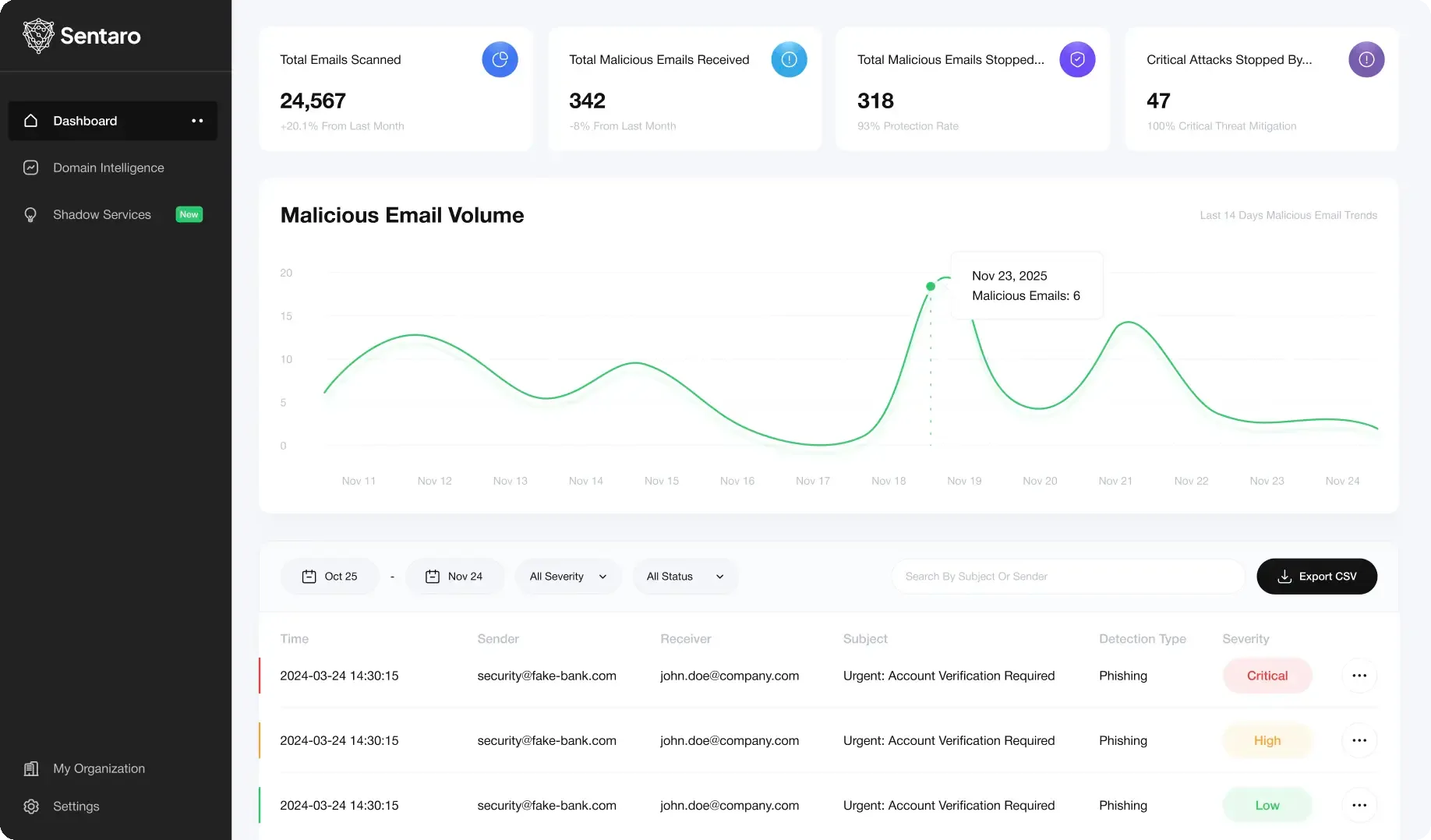Open the three-dot menu for the Low row
The width and height of the screenshot is (1431, 840).
pos(1359,805)
